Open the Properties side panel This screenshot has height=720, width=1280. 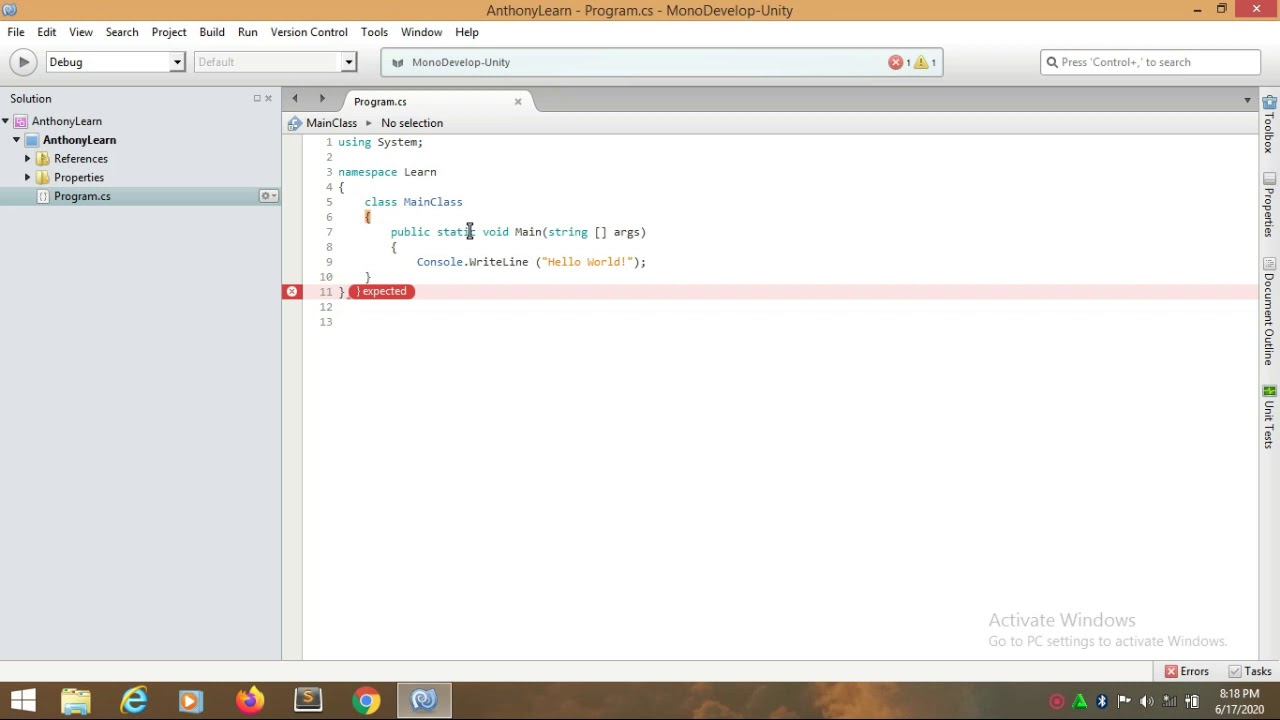point(1269,205)
